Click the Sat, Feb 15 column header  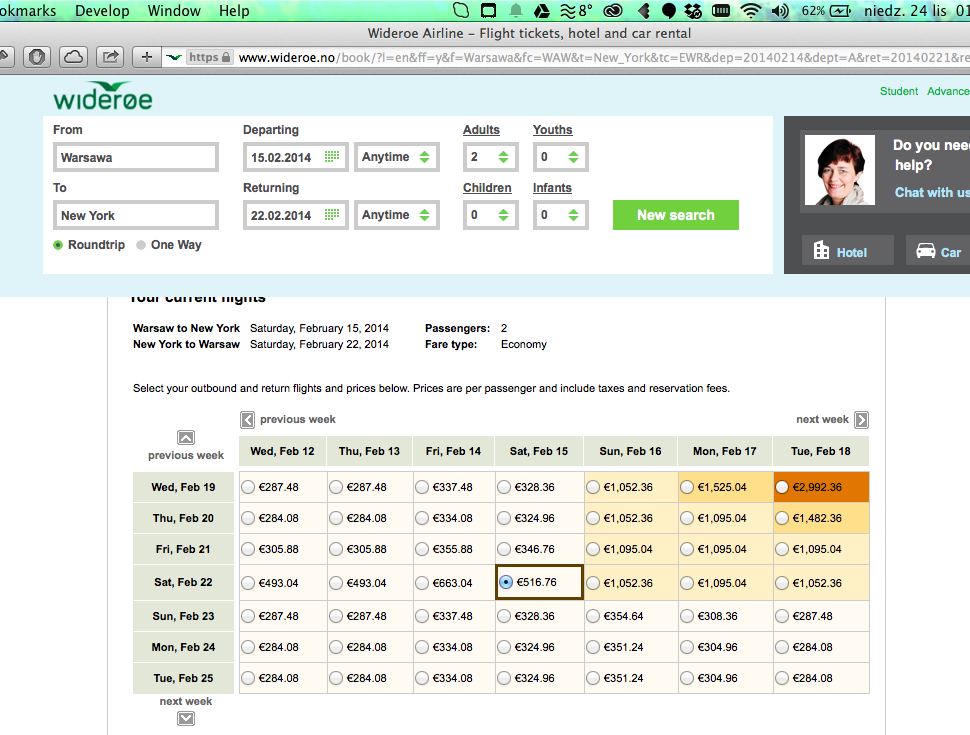click(x=539, y=451)
